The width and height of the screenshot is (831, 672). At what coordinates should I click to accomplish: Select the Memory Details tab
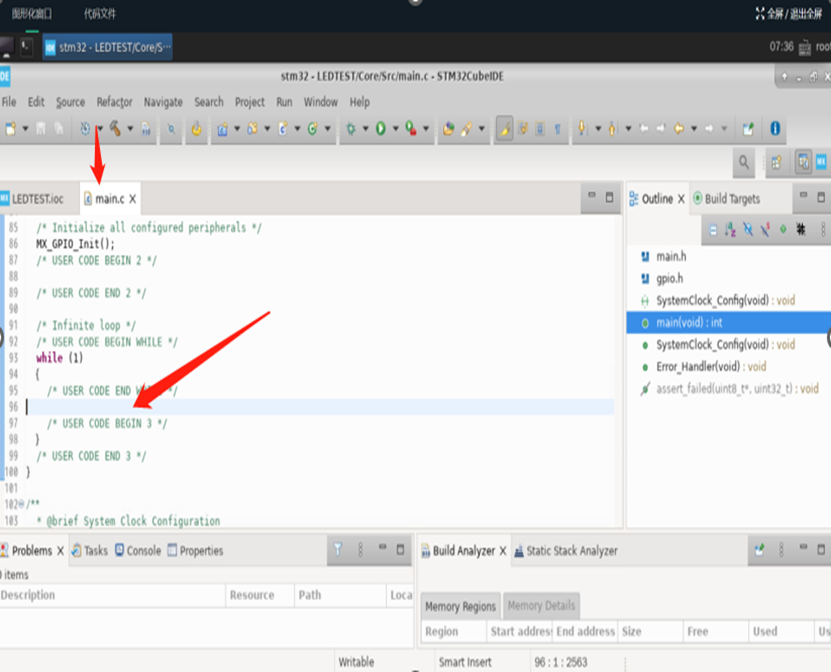pyautogui.click(x=541, y=606)
